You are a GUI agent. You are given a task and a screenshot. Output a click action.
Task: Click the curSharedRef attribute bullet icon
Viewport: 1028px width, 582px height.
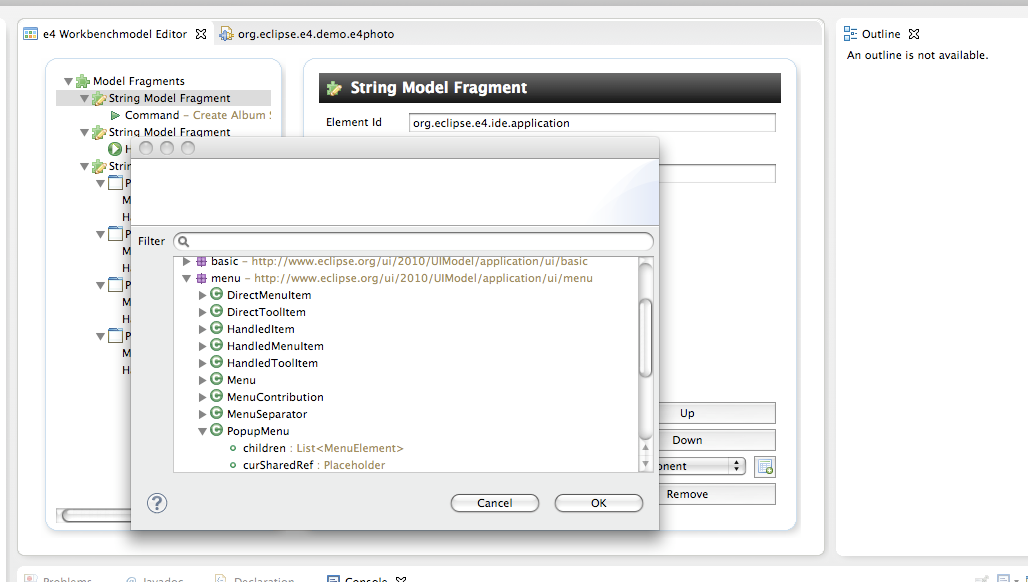(x=233, y=465)
